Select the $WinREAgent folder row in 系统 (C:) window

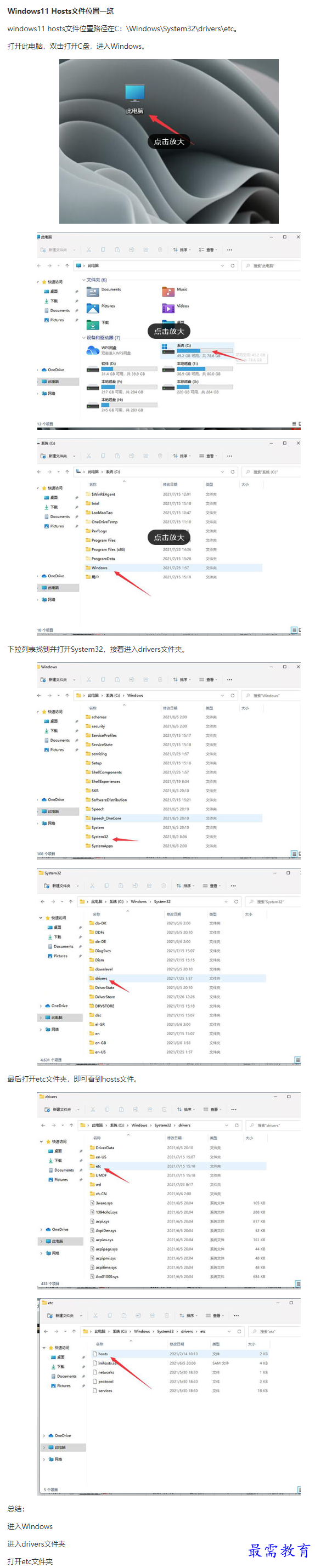pos(173,495)
